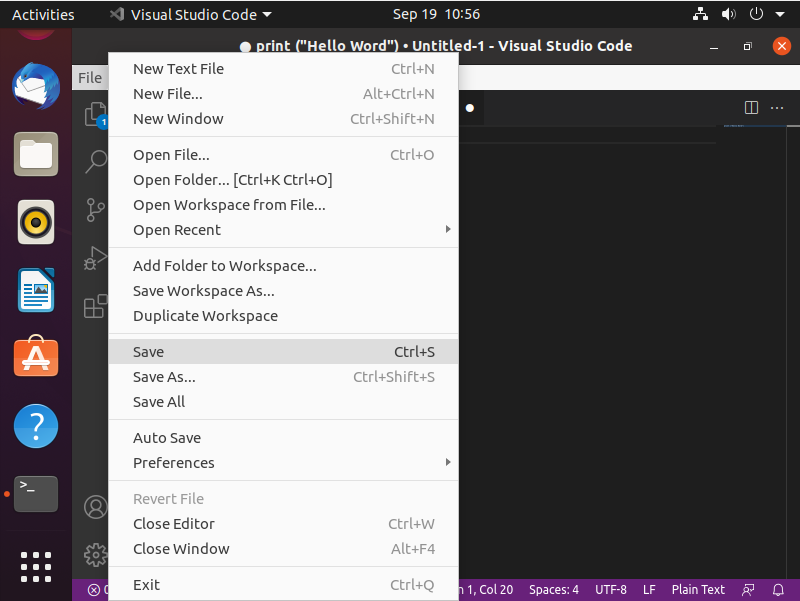
Task: Open LibreOffice Writer from the dock
Action: [x=36, y=290]
